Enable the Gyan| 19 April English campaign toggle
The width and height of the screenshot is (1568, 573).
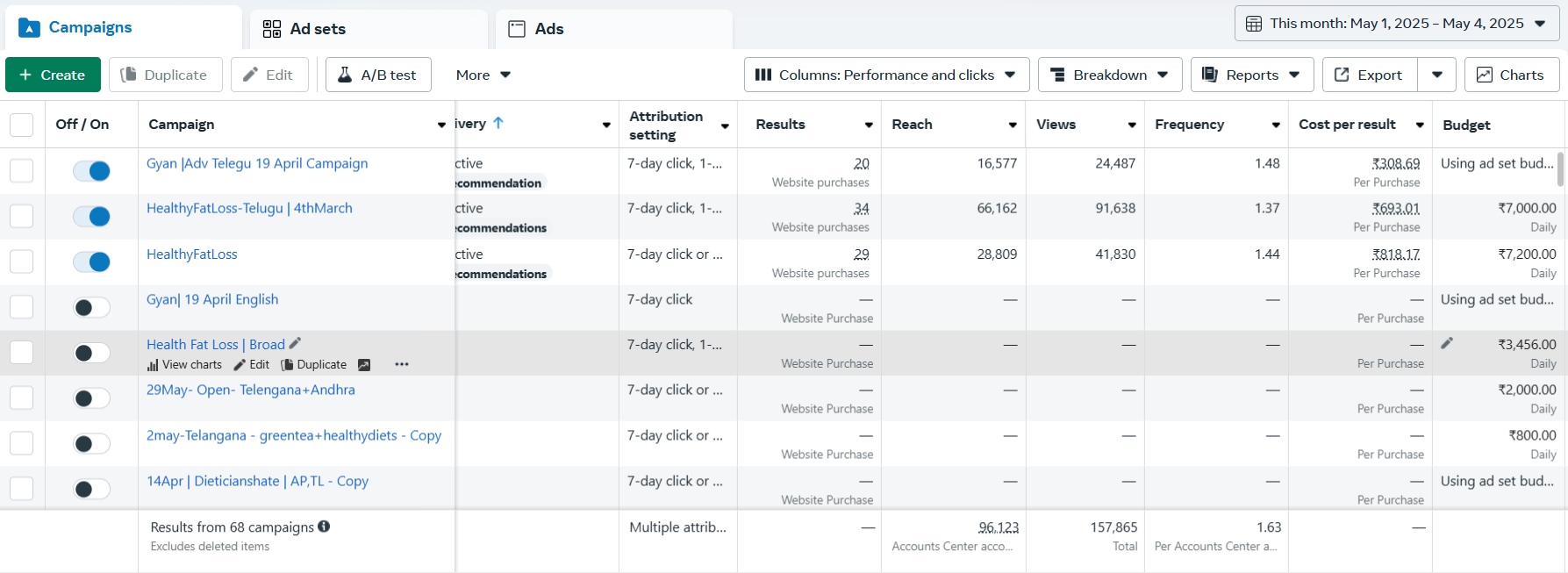[x=91, y=307]
